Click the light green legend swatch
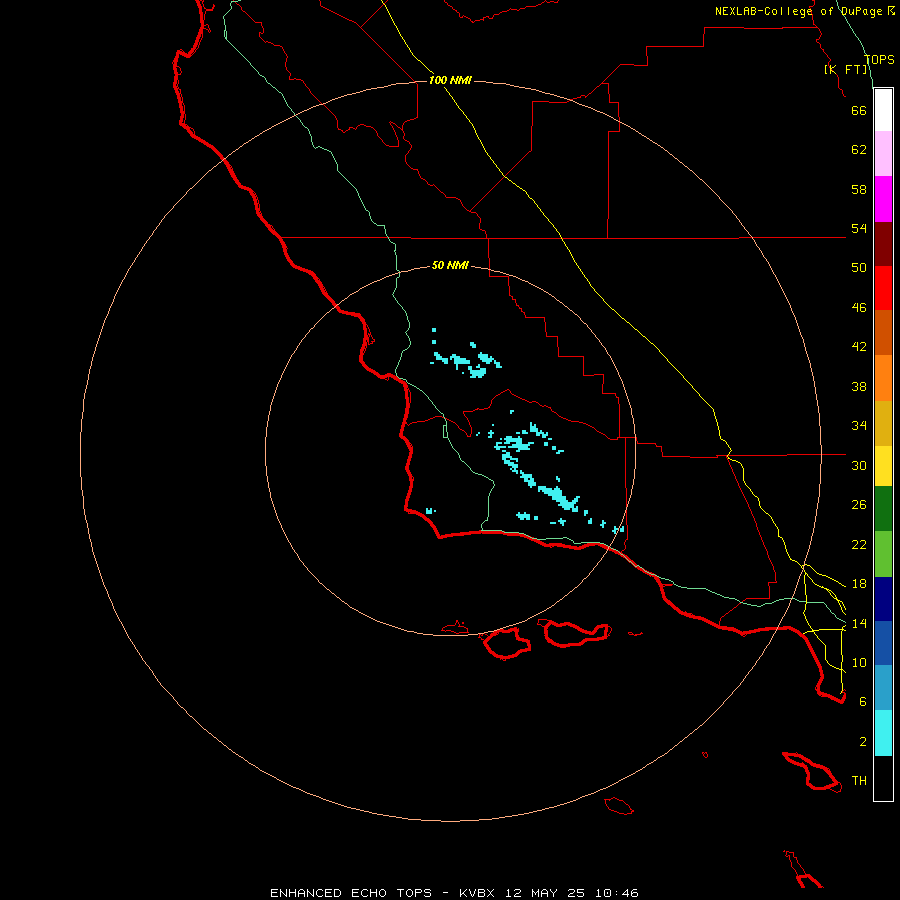900x900 pixels. [x=883, y=554]
